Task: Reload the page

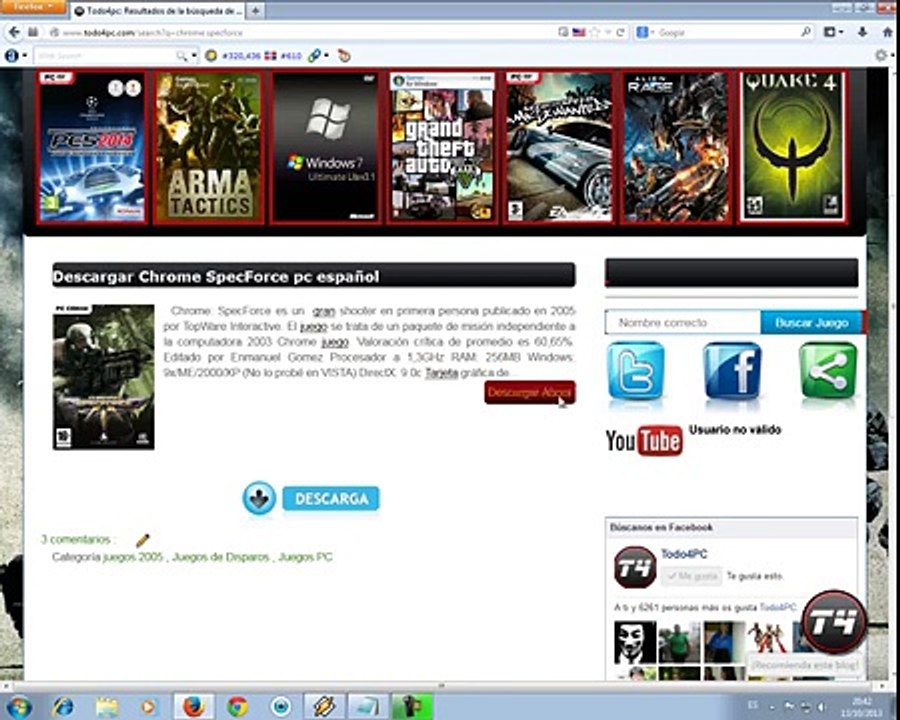Action: point(620,33)
